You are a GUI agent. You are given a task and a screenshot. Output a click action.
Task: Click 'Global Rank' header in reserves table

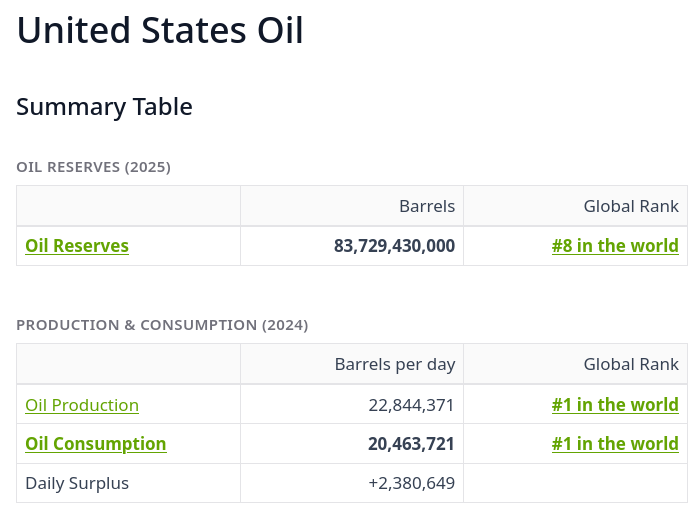click(x=631, y=207)
